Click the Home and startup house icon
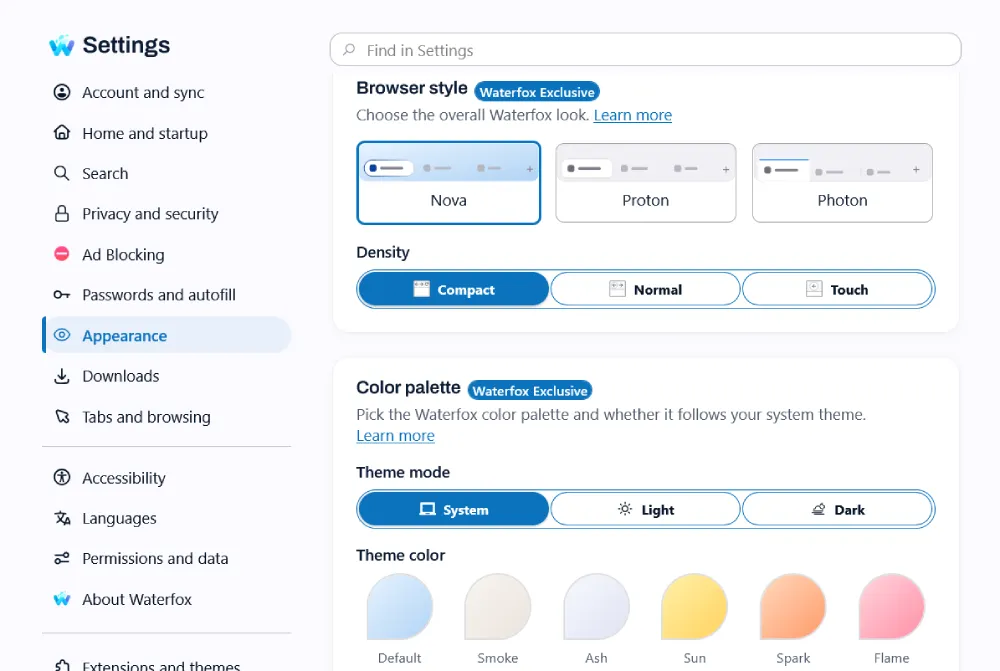 62,133
